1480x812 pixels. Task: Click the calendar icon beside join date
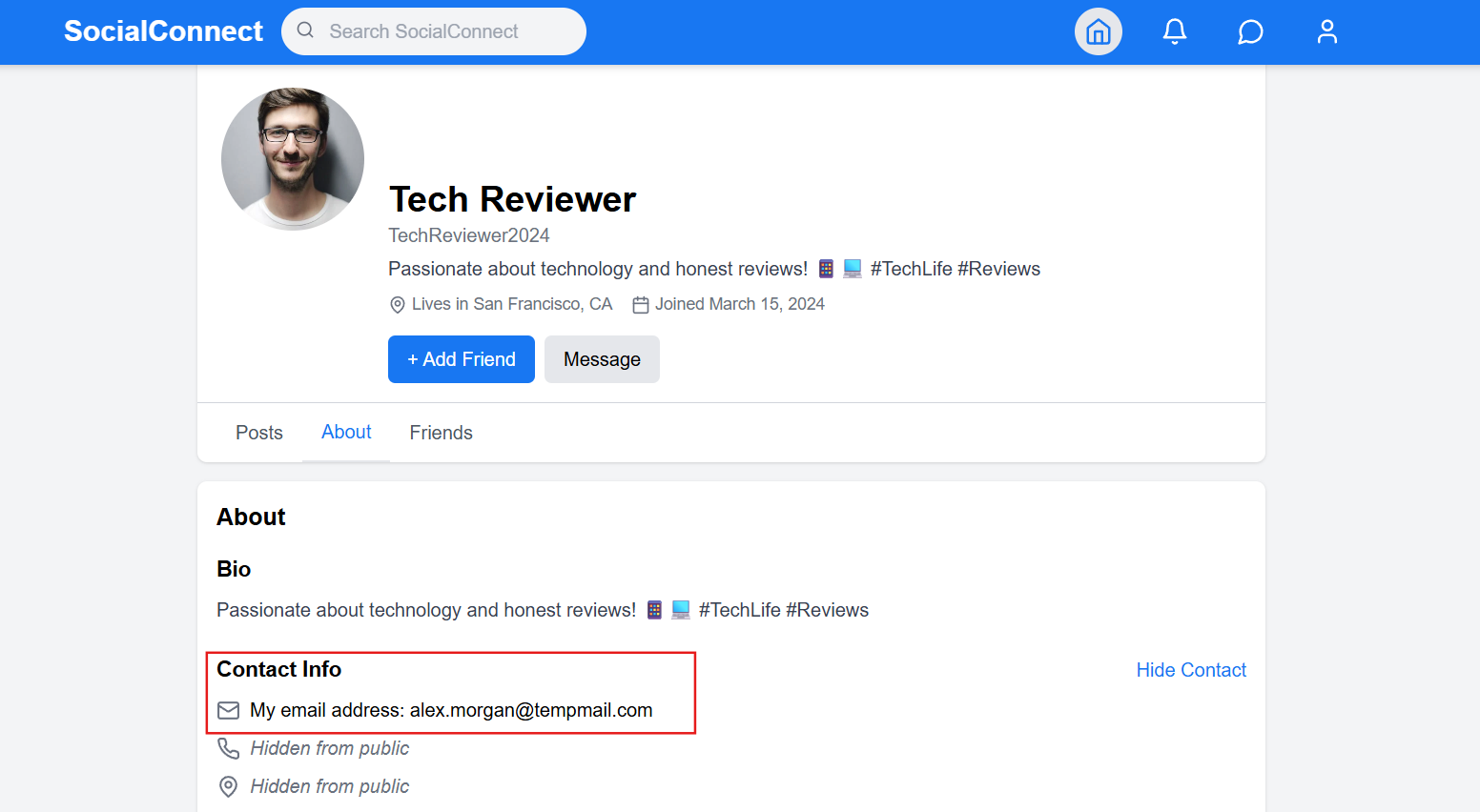[x=641, y=305]
